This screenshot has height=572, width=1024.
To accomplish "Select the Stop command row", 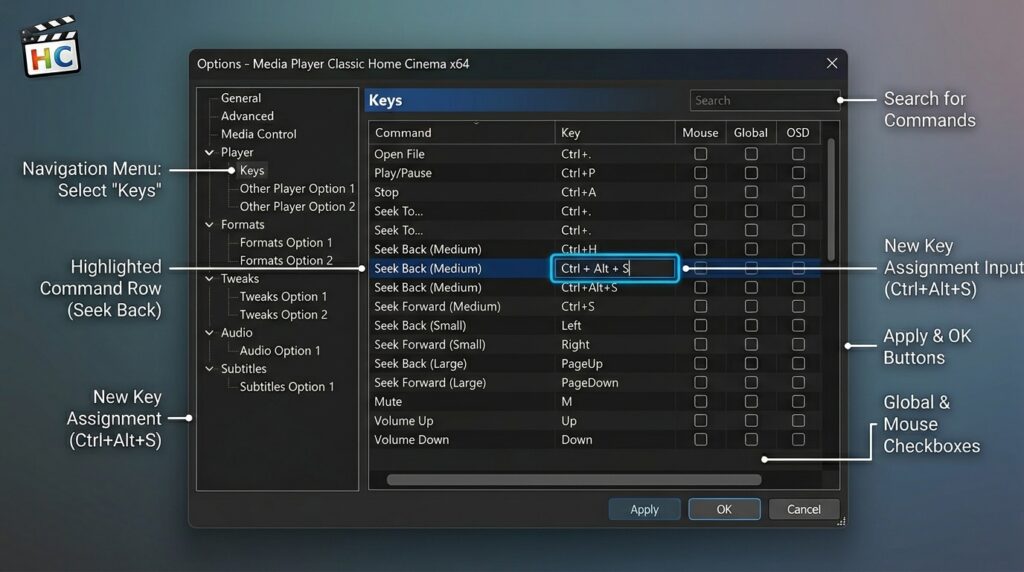I will coord(594,192).
